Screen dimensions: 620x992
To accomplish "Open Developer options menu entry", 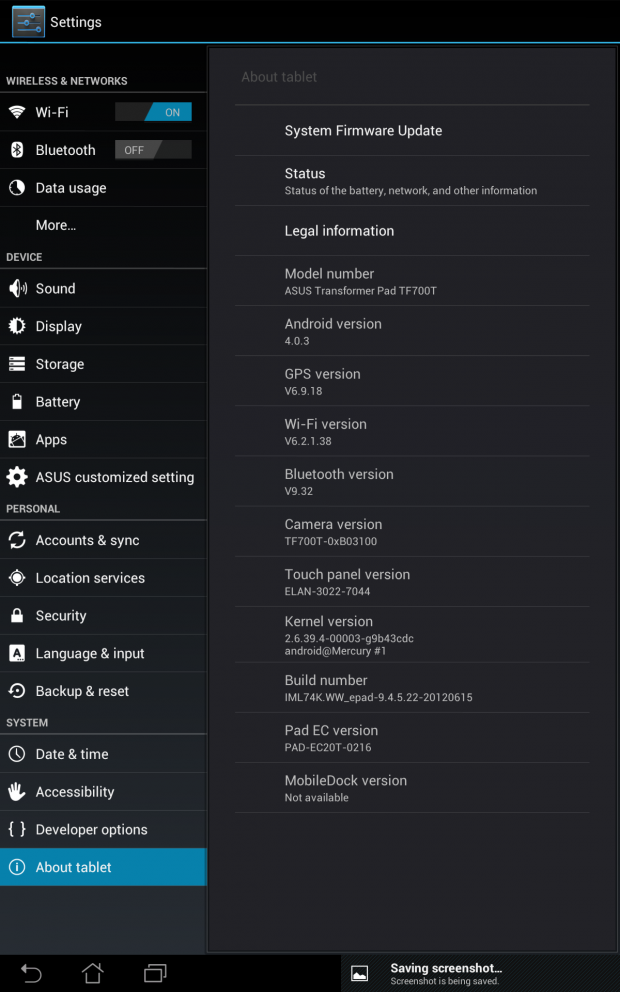I will [x=91, y=830].
